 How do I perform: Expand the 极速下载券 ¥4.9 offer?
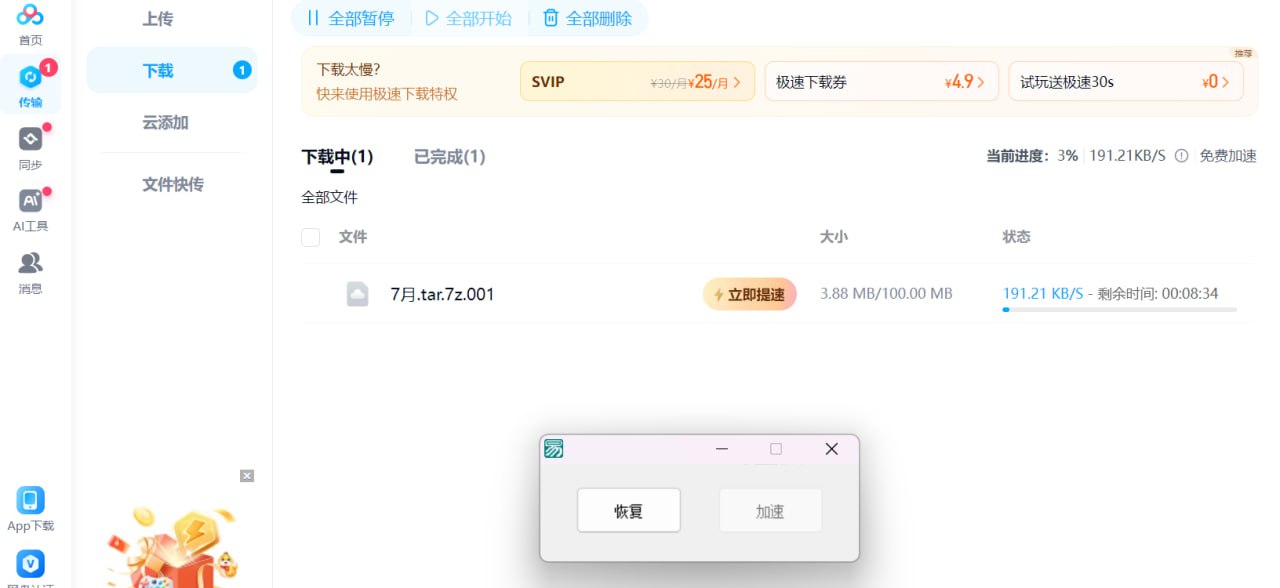[x=881, y=82]
